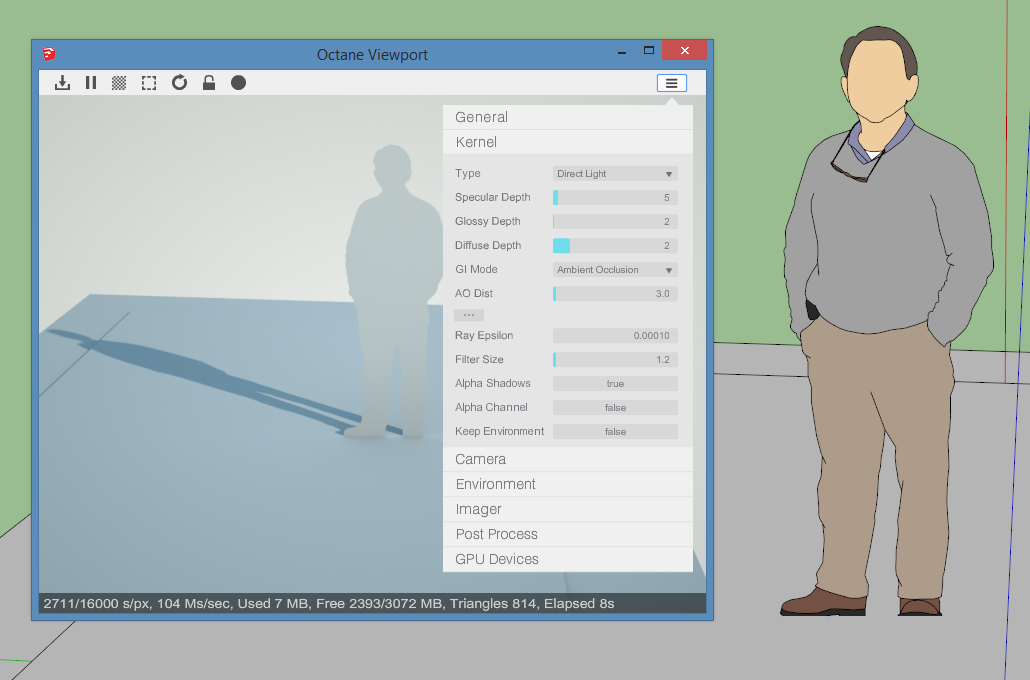The image size is (1030, 680).
Task: Expand the General section
Action: pos(568,117)
